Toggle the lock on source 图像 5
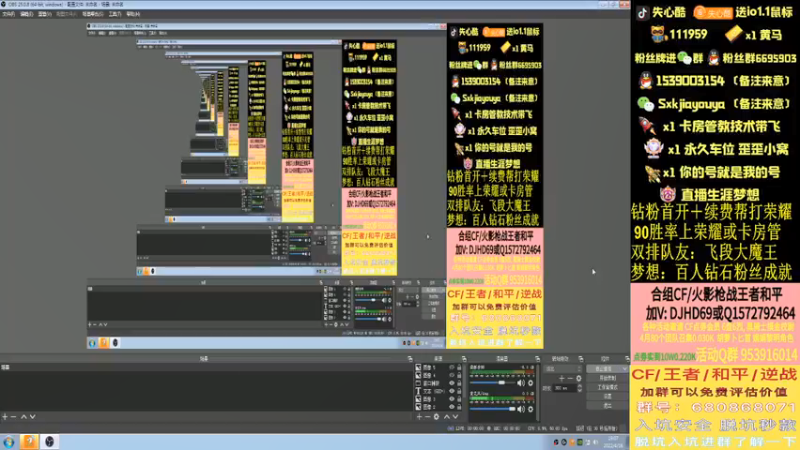The image size is (800, 450). click(459, 367)
